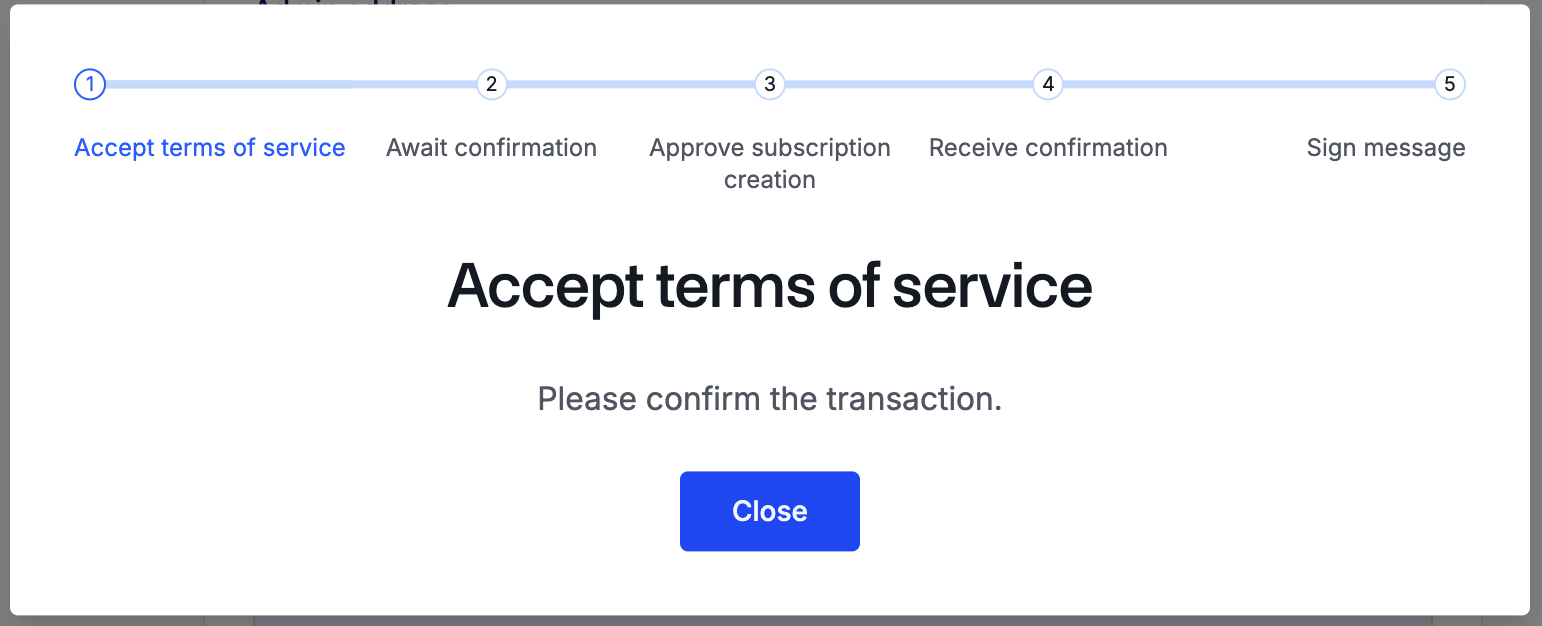The height and width of the screenshot is (626, 1542).
Task: Click the "Please confirm the transaction." text
Action: (769, 399)
